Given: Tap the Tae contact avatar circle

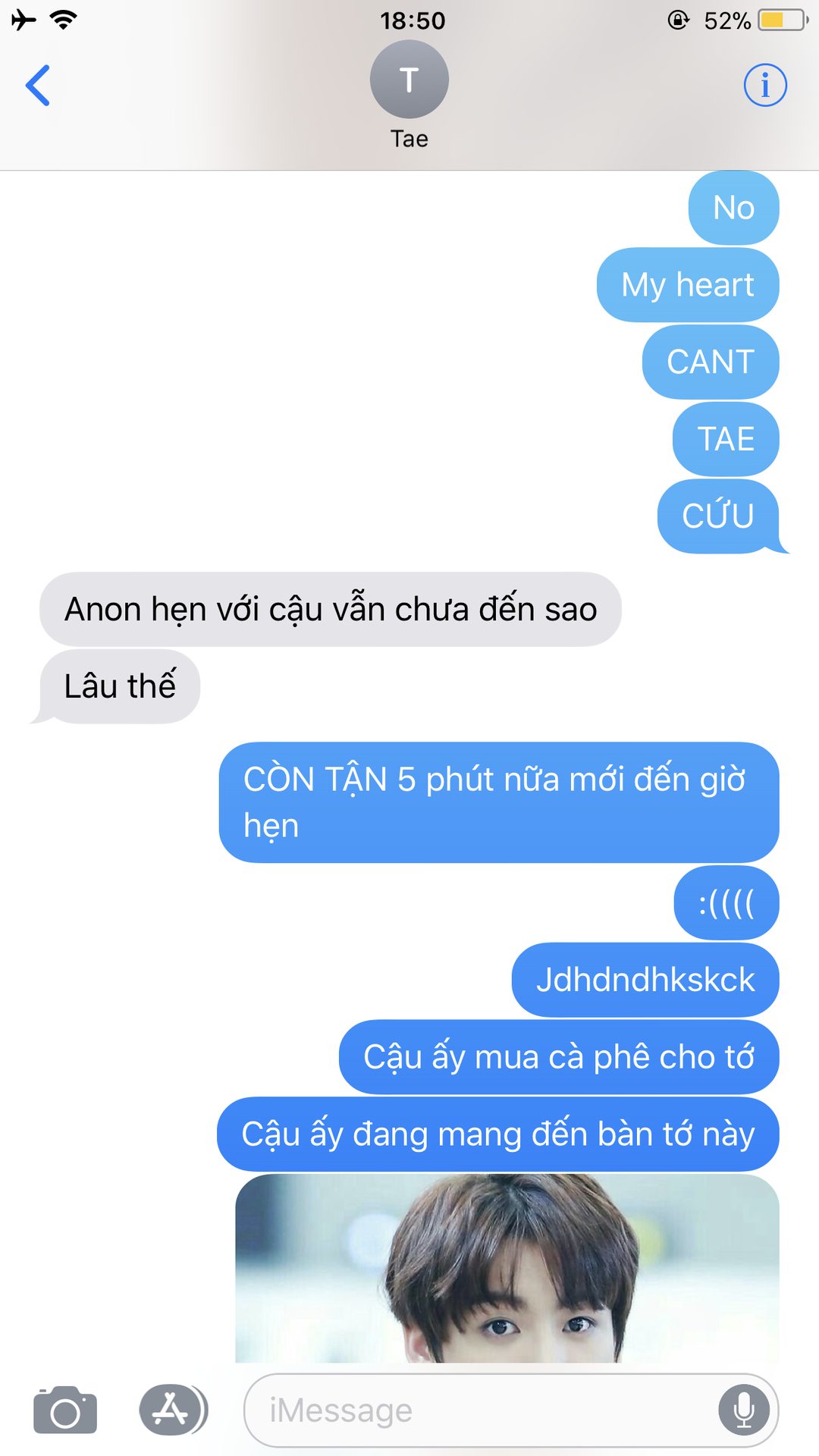Looking at the screenshot, I should [x=409, y=79].
